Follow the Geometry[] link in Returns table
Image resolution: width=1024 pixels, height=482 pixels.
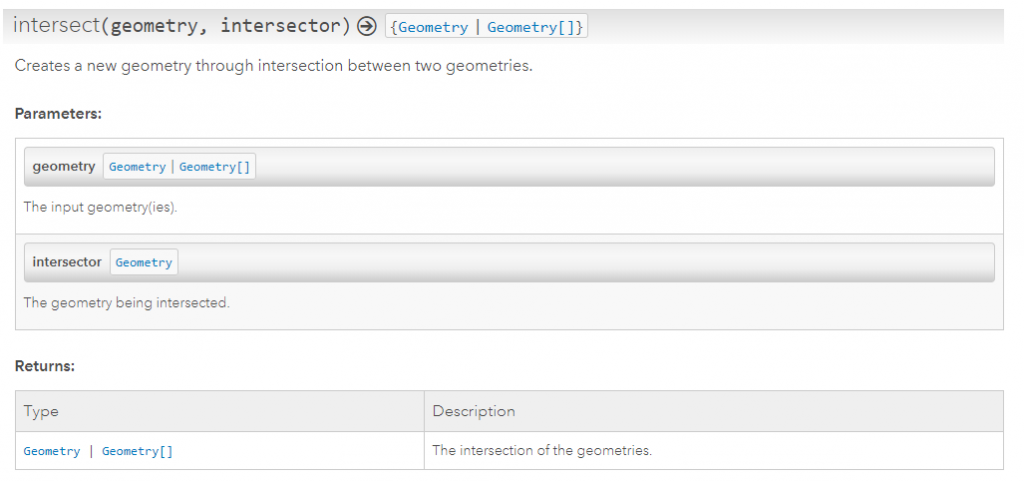[x=137, y=451]
